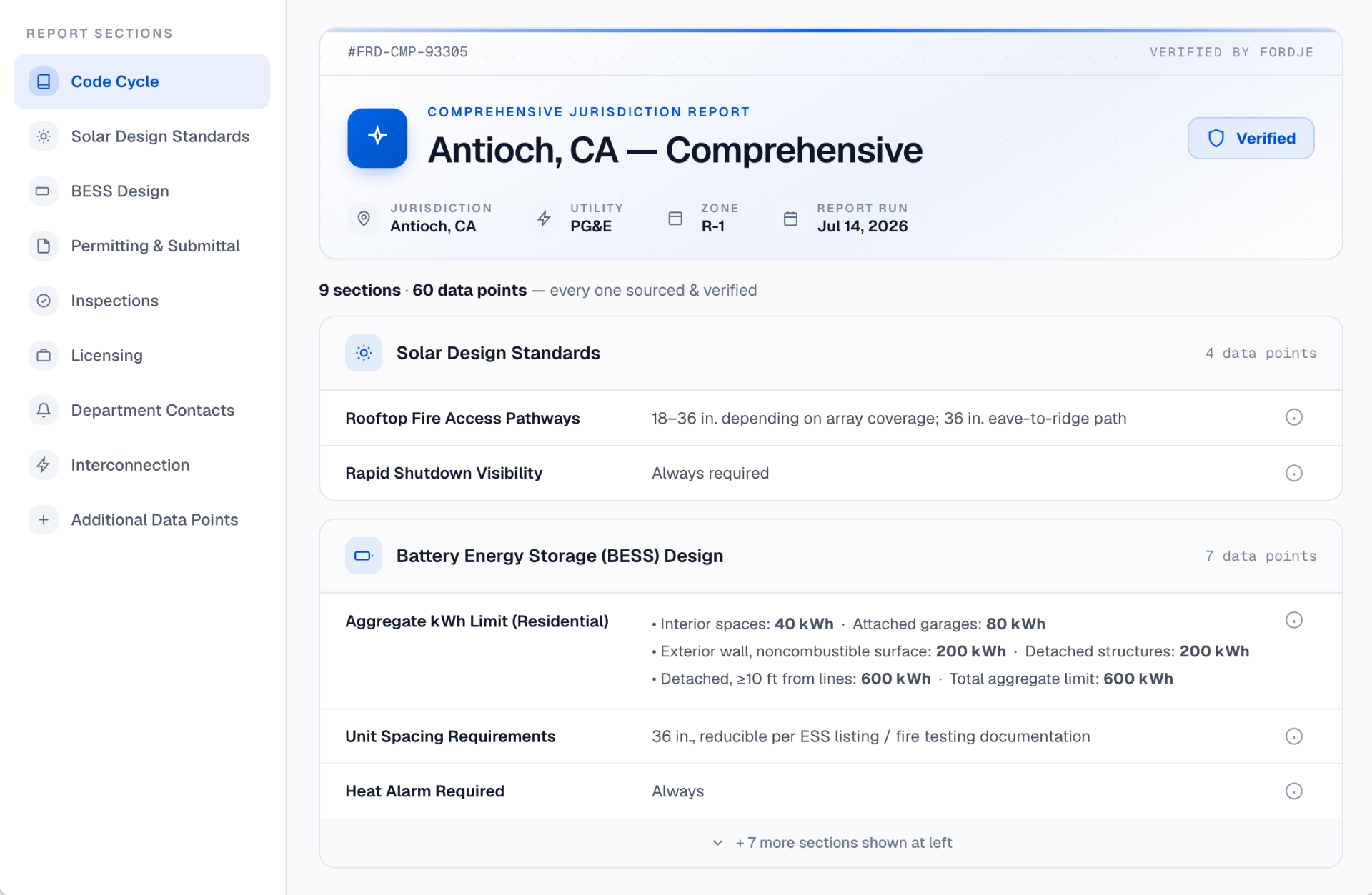Click '7 data points' count label
Screen dimensions: 1372x895
pos(1261,556)
